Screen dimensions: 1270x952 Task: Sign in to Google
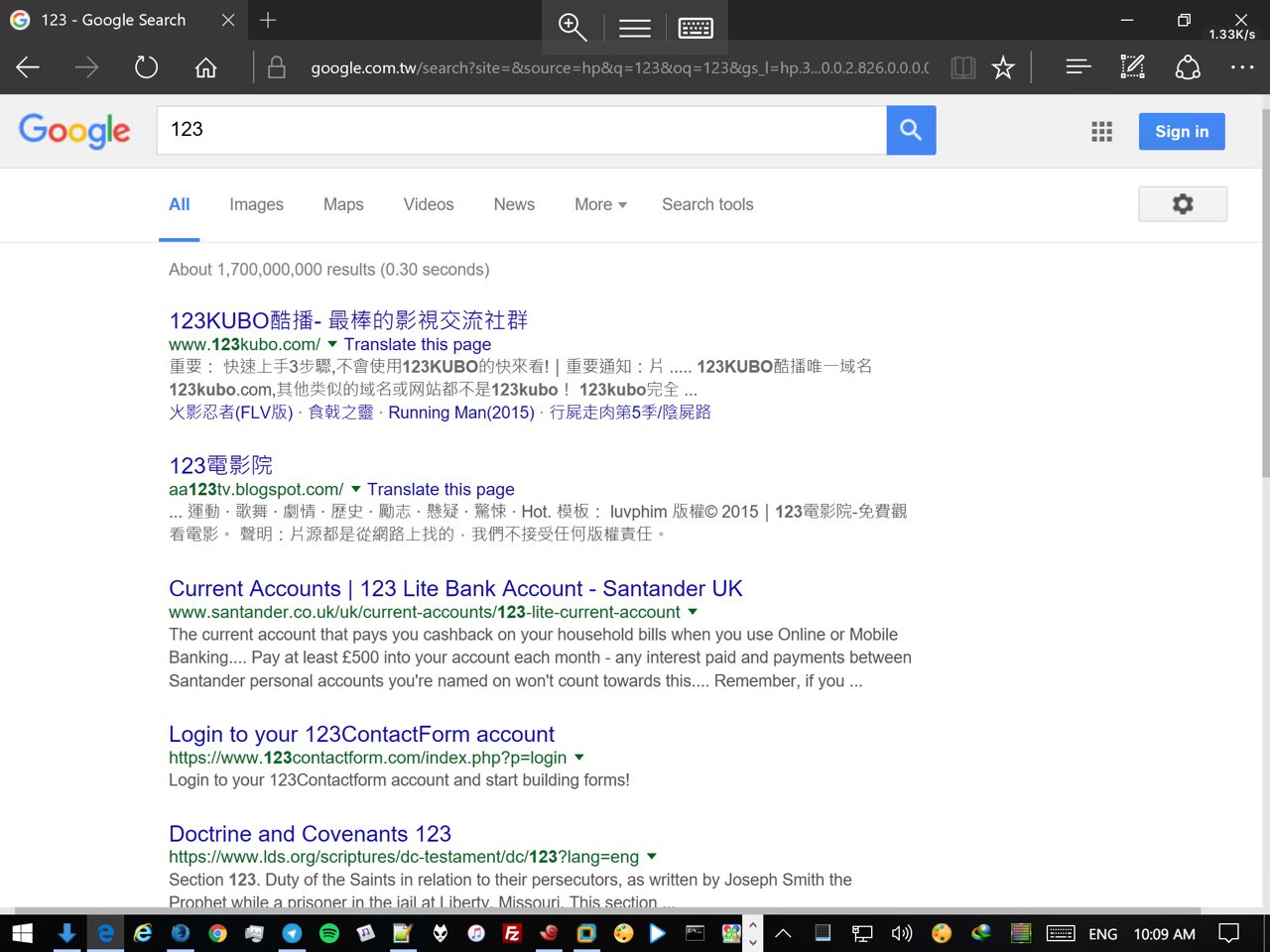click(x=1182, y=132)
